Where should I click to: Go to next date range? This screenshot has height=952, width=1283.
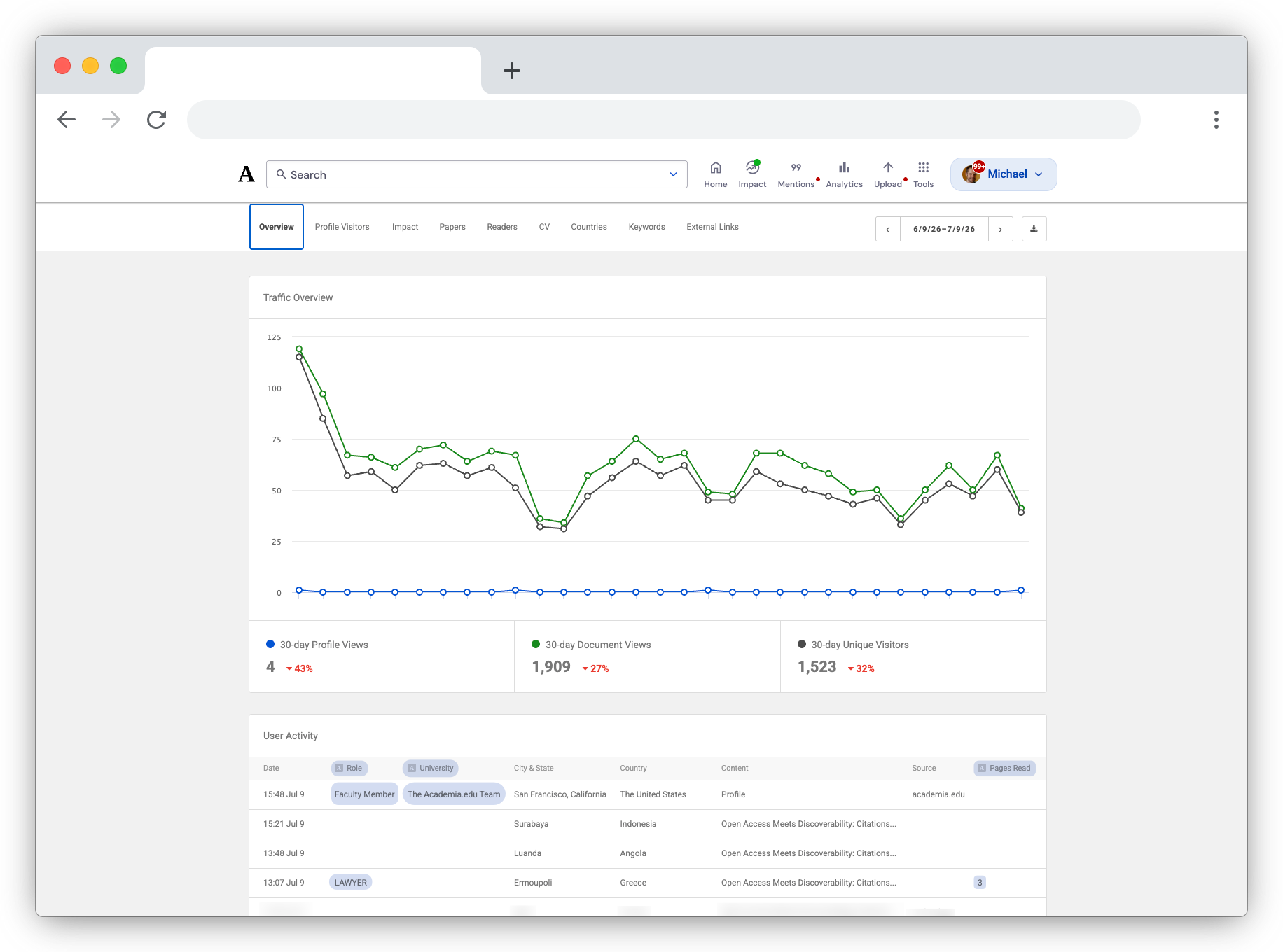[1000, 229]
